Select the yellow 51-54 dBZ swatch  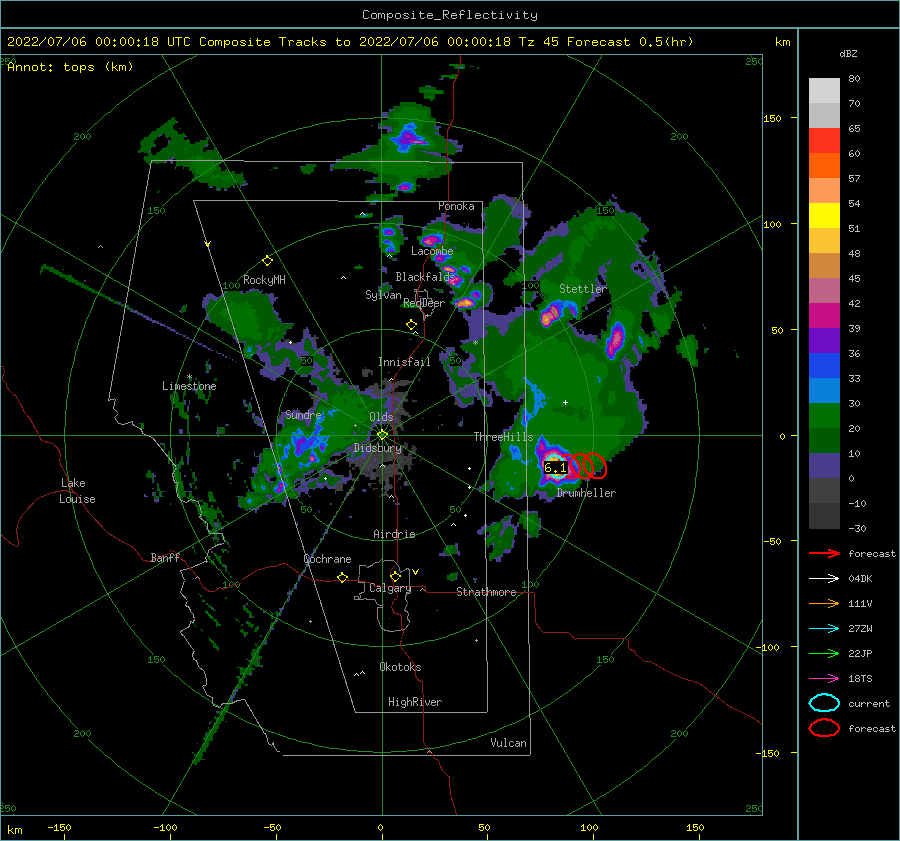point(824,216)
